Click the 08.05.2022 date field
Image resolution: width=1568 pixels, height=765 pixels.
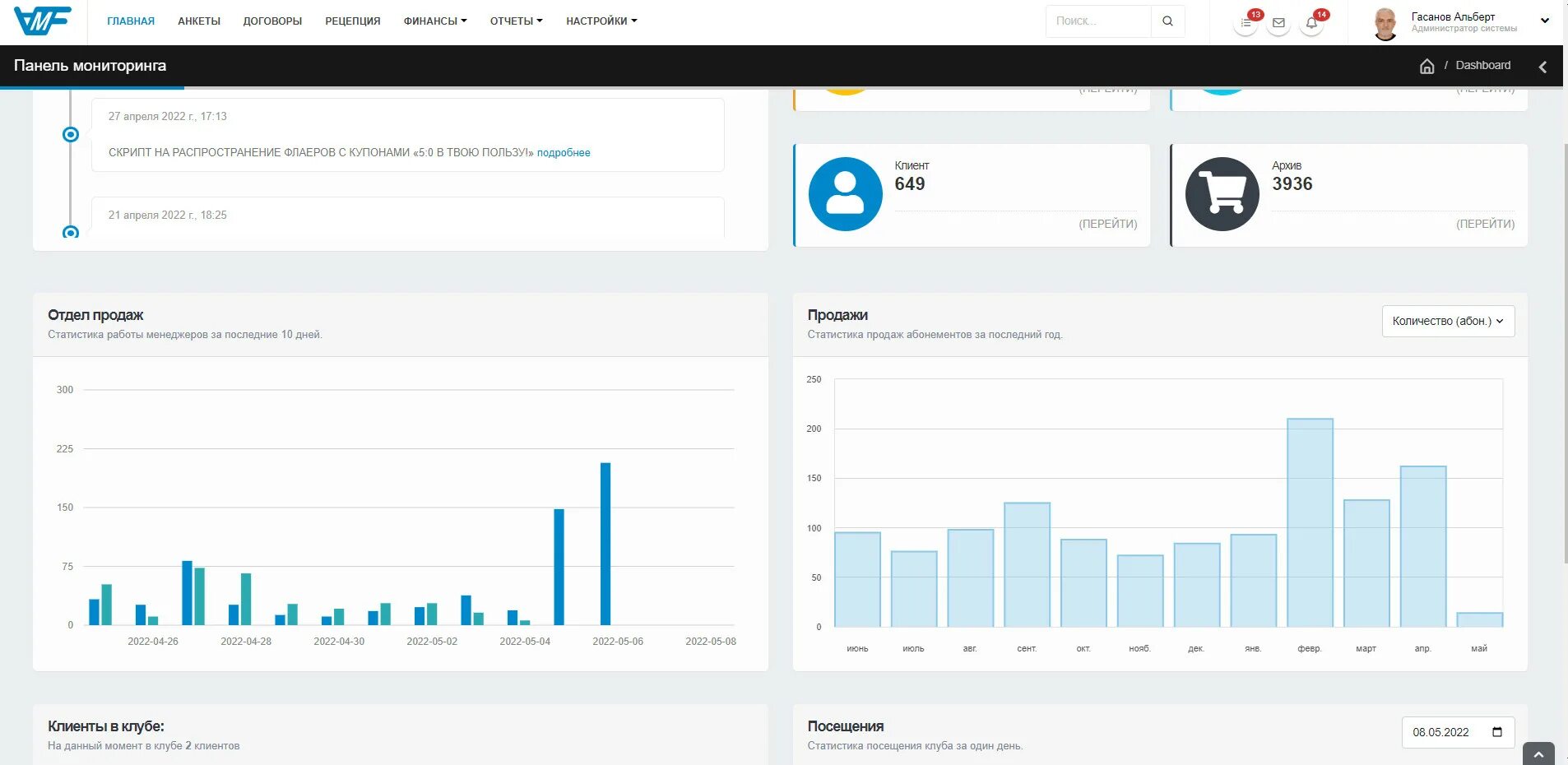pos(1458,732)
